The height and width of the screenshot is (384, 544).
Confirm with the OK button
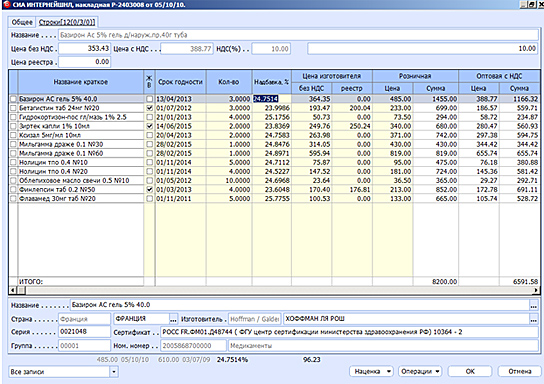coord(470,372)
